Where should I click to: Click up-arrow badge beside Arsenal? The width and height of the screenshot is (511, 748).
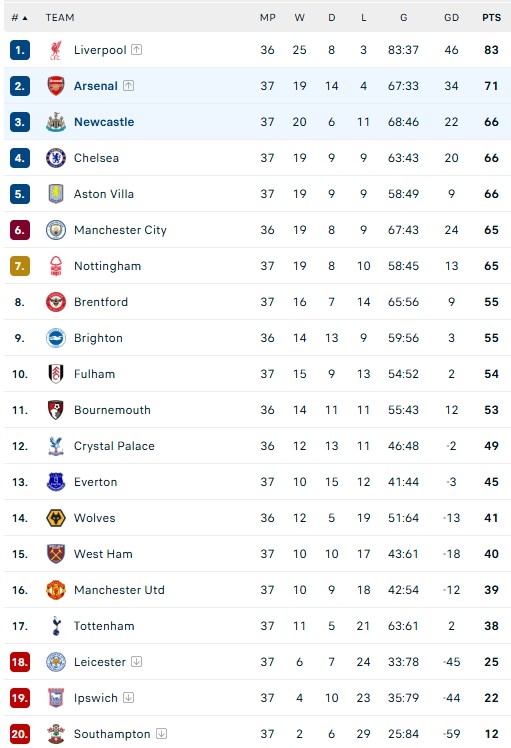coord(128,86)
